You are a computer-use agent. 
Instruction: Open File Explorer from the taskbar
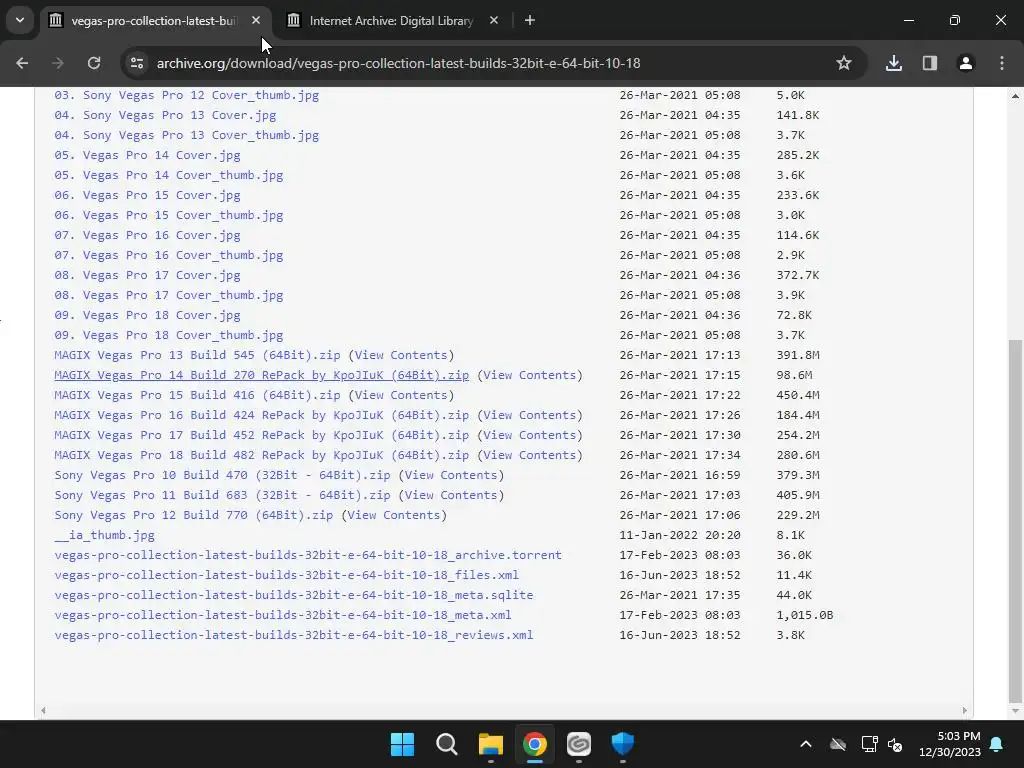[x=490, y=744]
